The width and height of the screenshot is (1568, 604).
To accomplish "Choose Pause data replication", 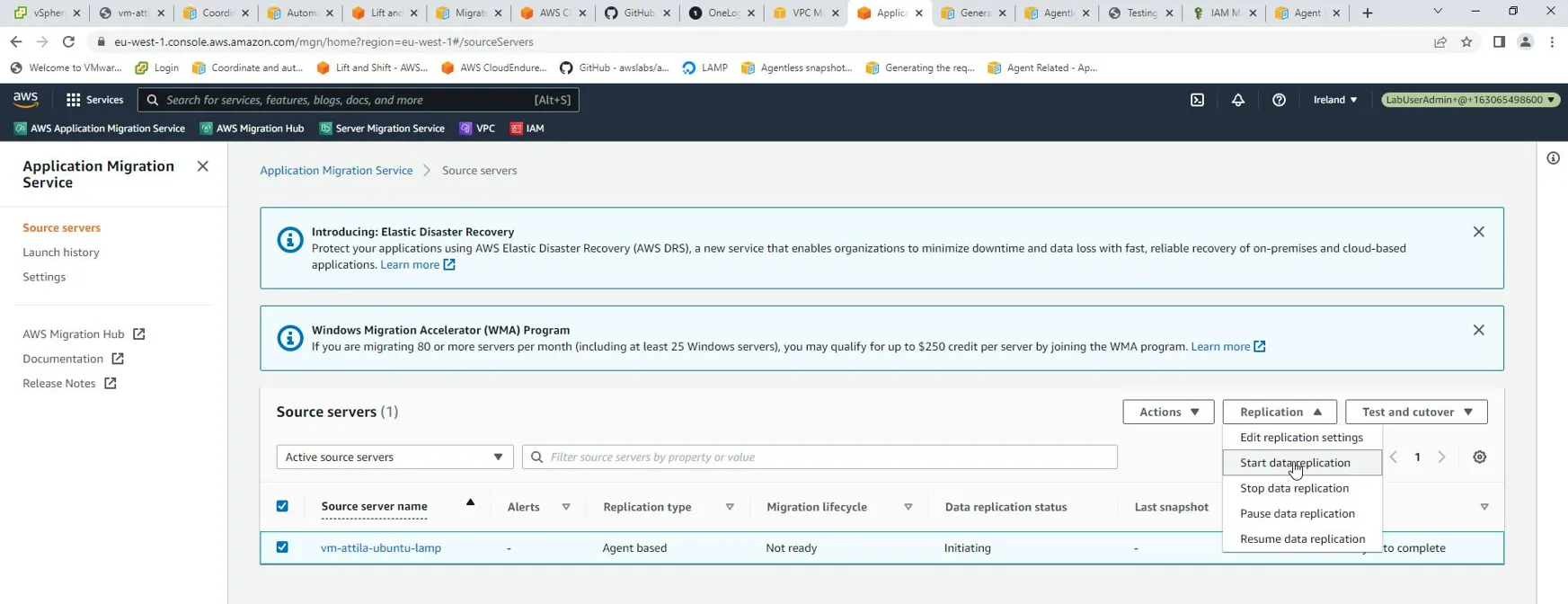I will click(1301, 513).
